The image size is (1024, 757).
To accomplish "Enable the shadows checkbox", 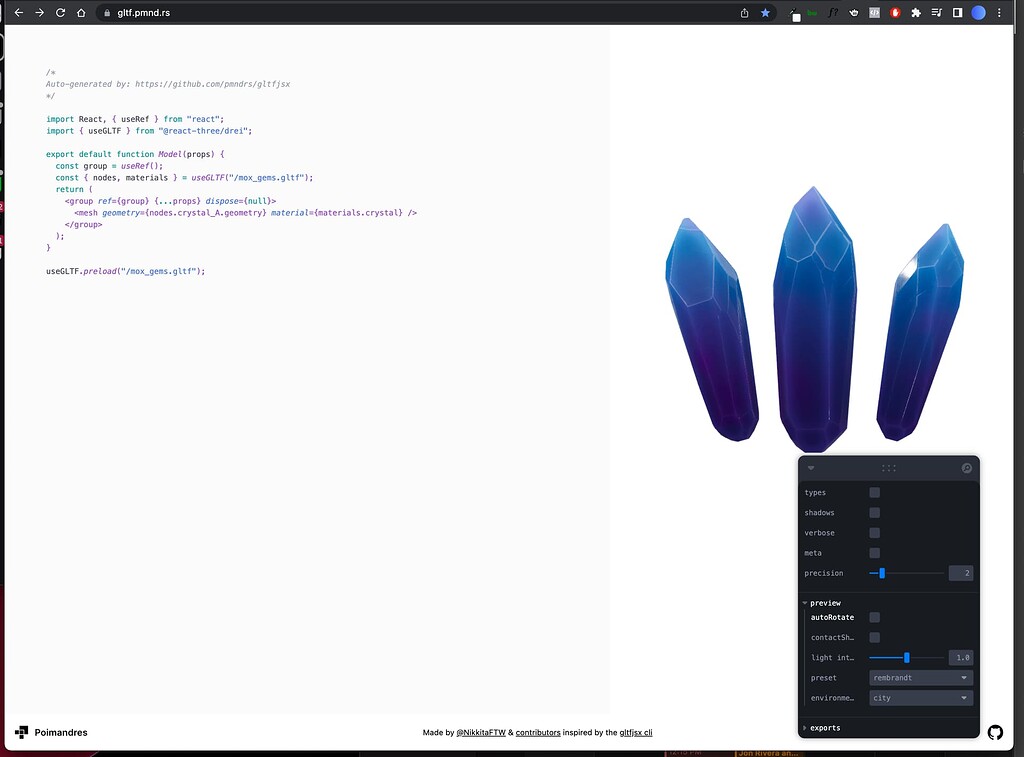I will pos(875,512).
